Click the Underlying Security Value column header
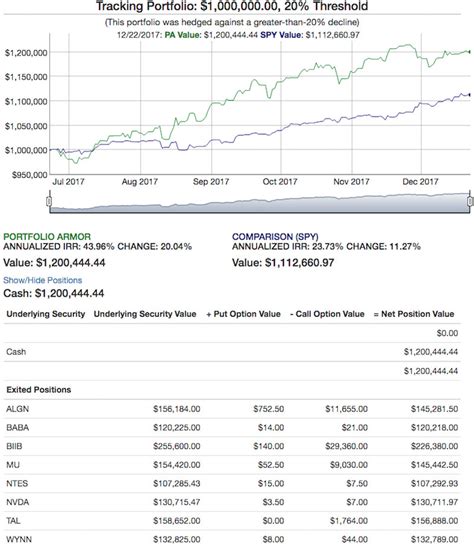Image resolution: width=474 pixels, height=546 pixels. [x=145, y=314]
